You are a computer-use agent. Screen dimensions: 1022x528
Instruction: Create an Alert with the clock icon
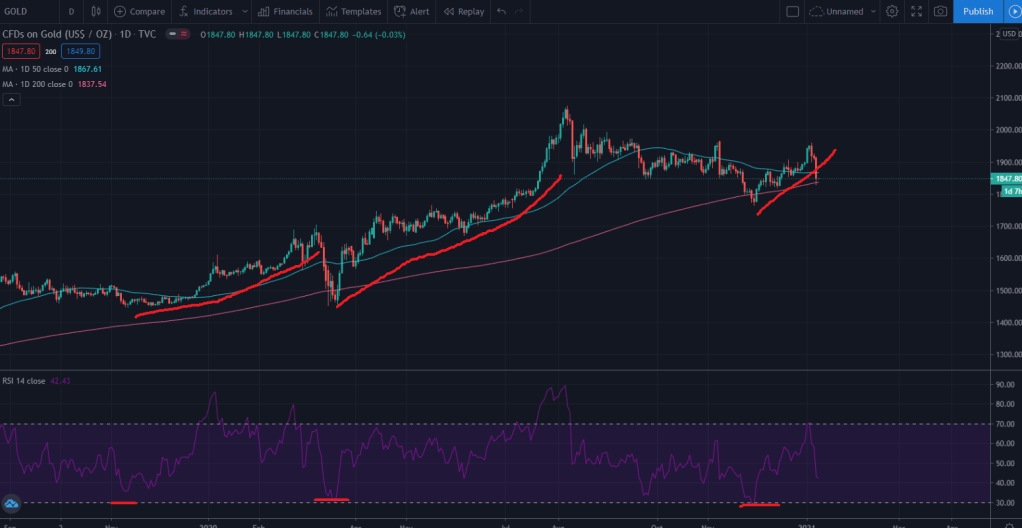(412, 11)
